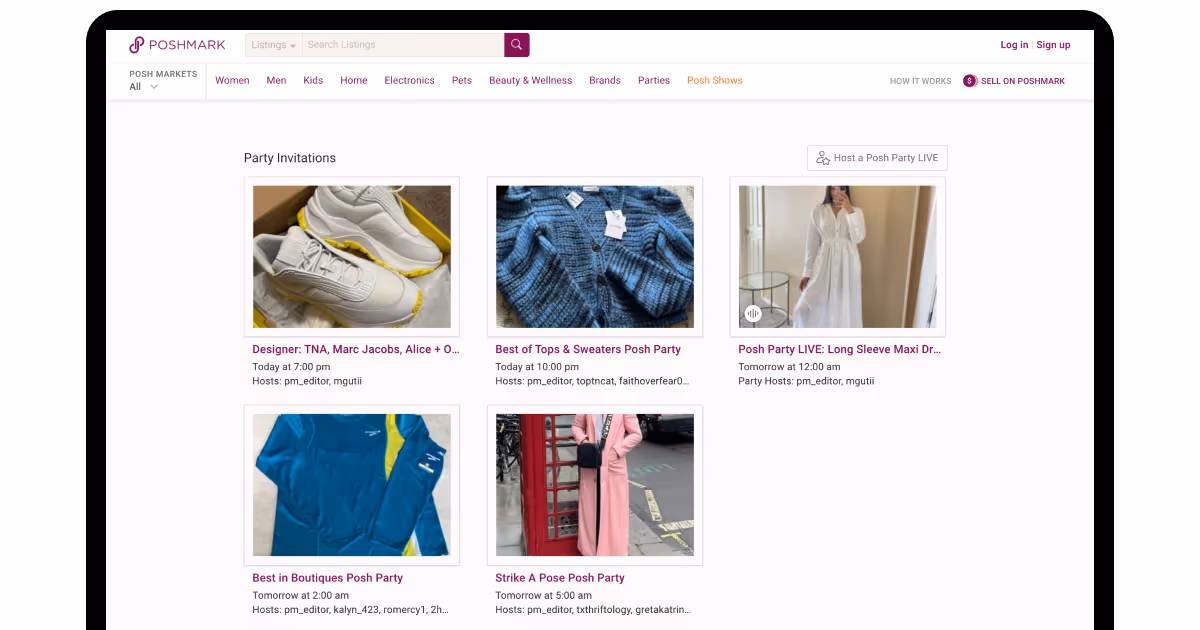This screenshot has height=630, width=1200.
Task: Click the Sign up link
Action: (1053, 45)
